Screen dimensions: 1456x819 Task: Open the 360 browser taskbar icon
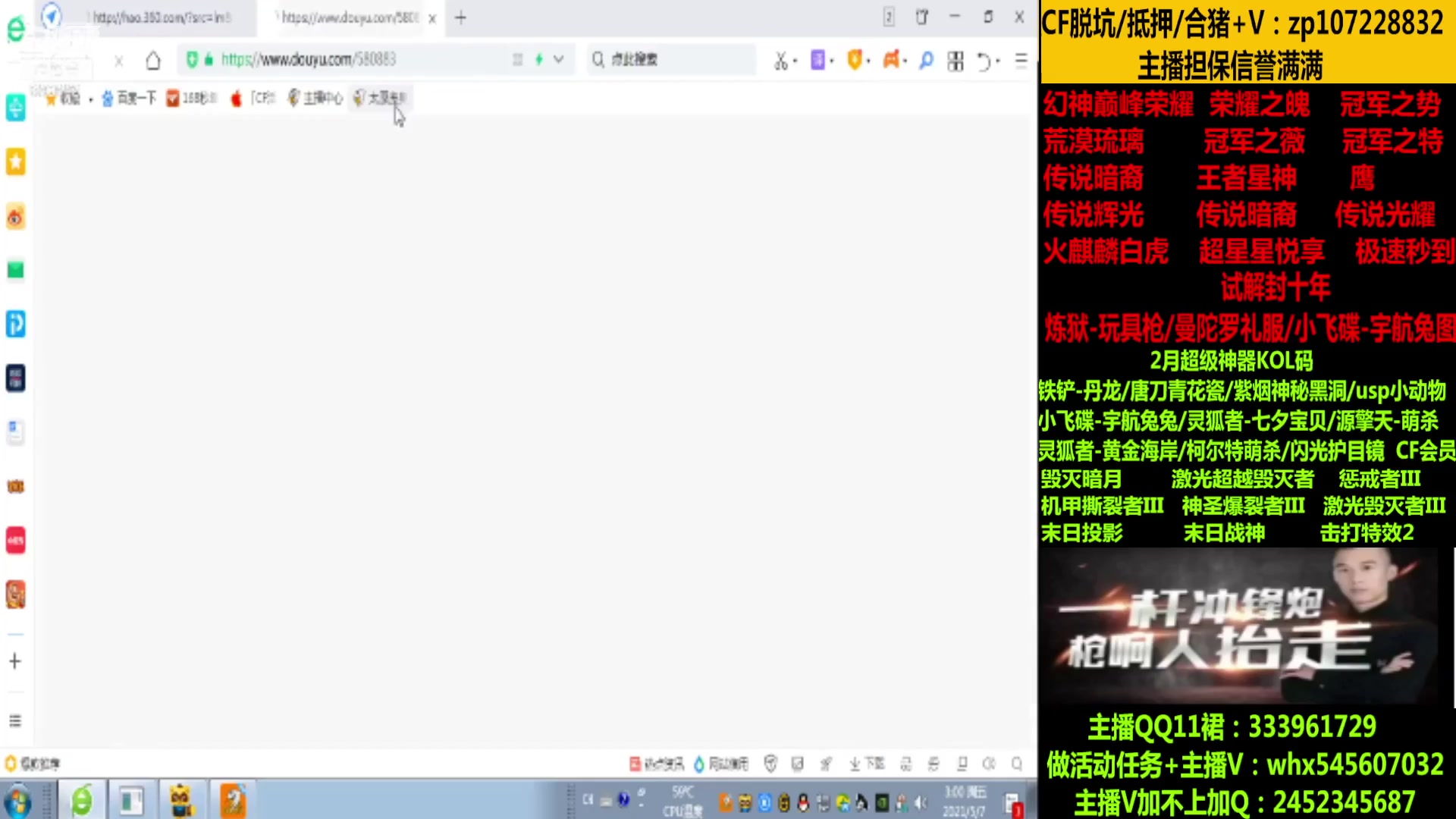coord(81,801)
